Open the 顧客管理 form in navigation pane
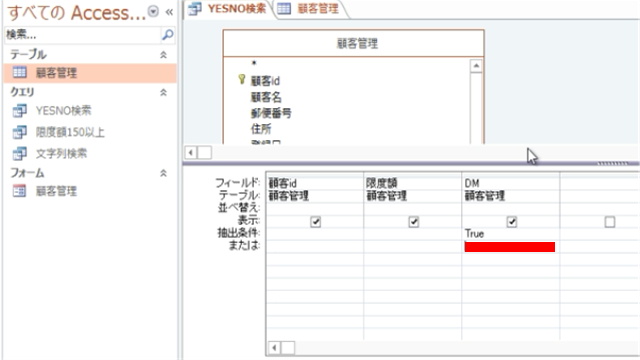Screen dimensions: 640x360 pyautogui.click(x=56, y=191)
